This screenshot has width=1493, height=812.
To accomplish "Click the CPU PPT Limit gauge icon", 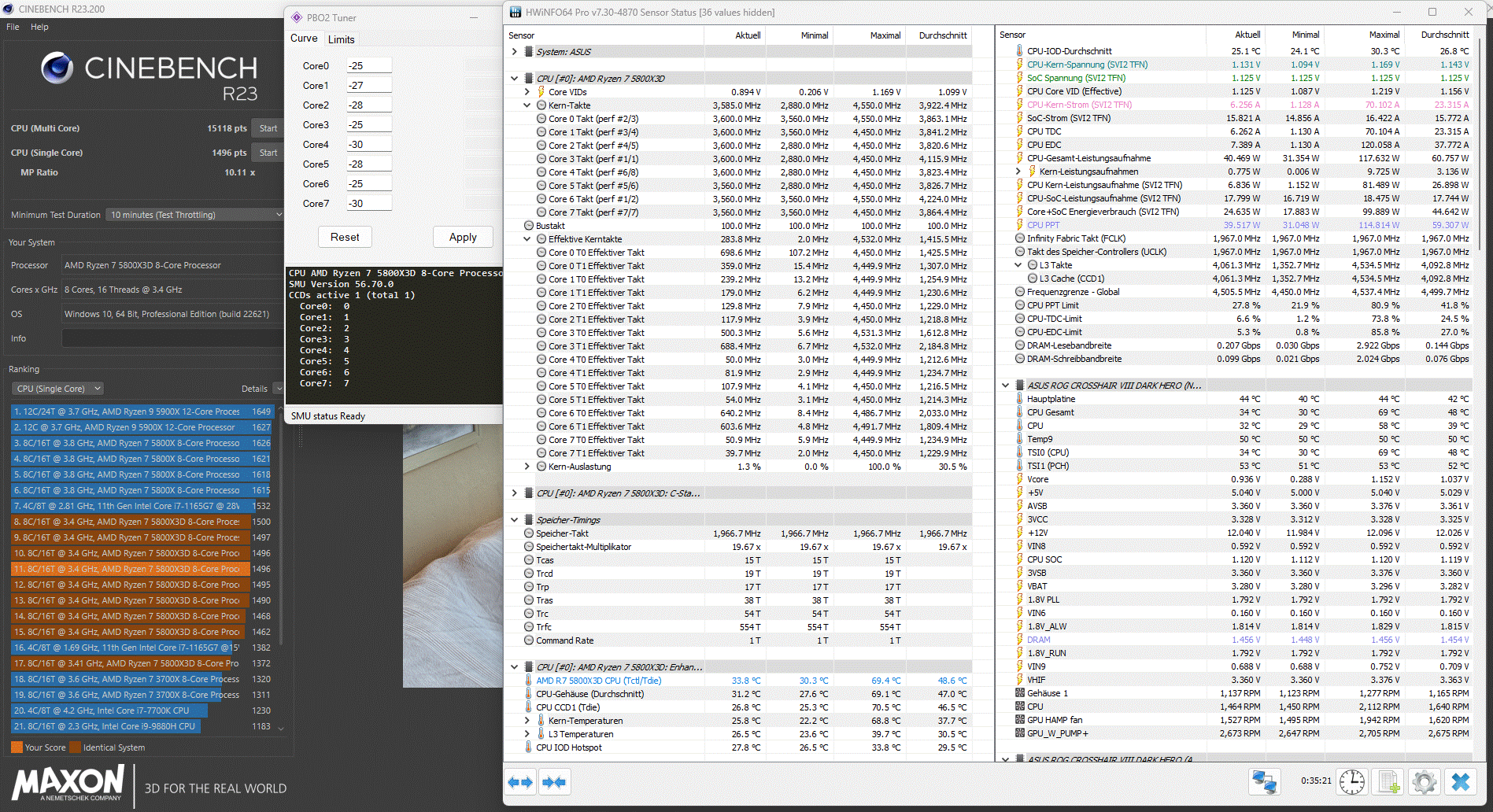I will (1020, 305).
